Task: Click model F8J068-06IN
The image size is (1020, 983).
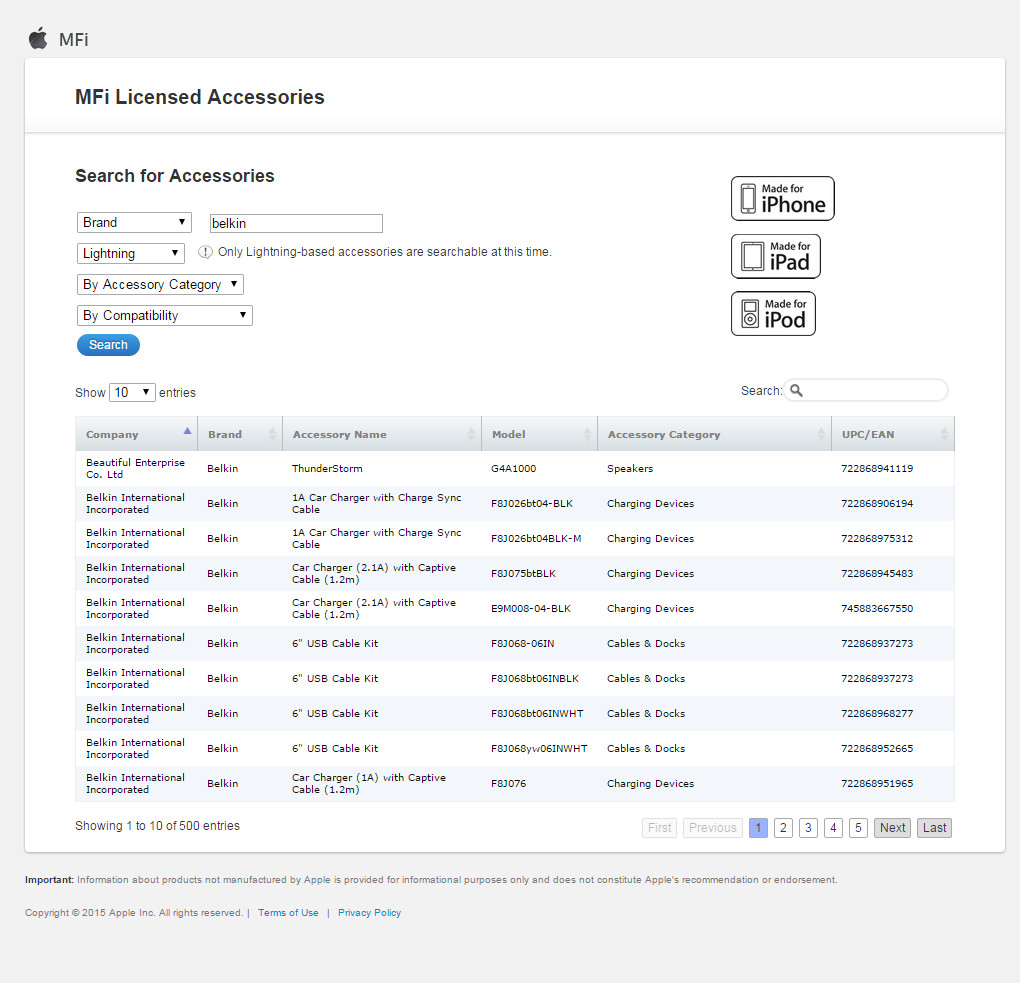Action: [522, 643]
